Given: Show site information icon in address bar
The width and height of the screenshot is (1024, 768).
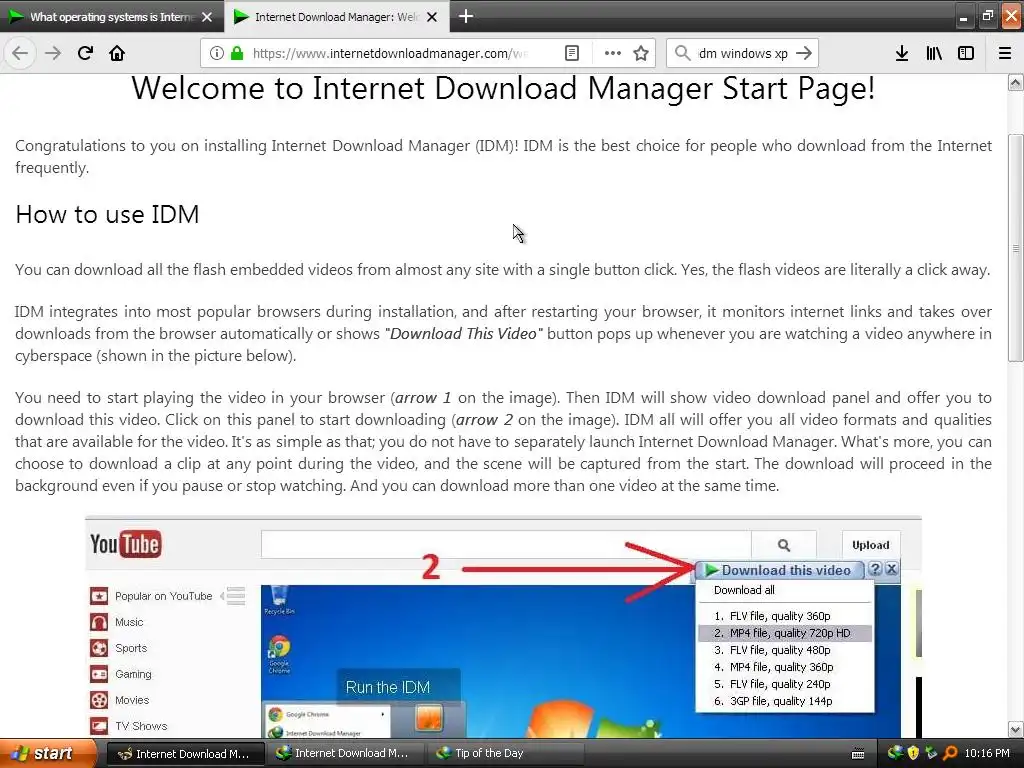Looking at the screenshot, I should (217, 53).
